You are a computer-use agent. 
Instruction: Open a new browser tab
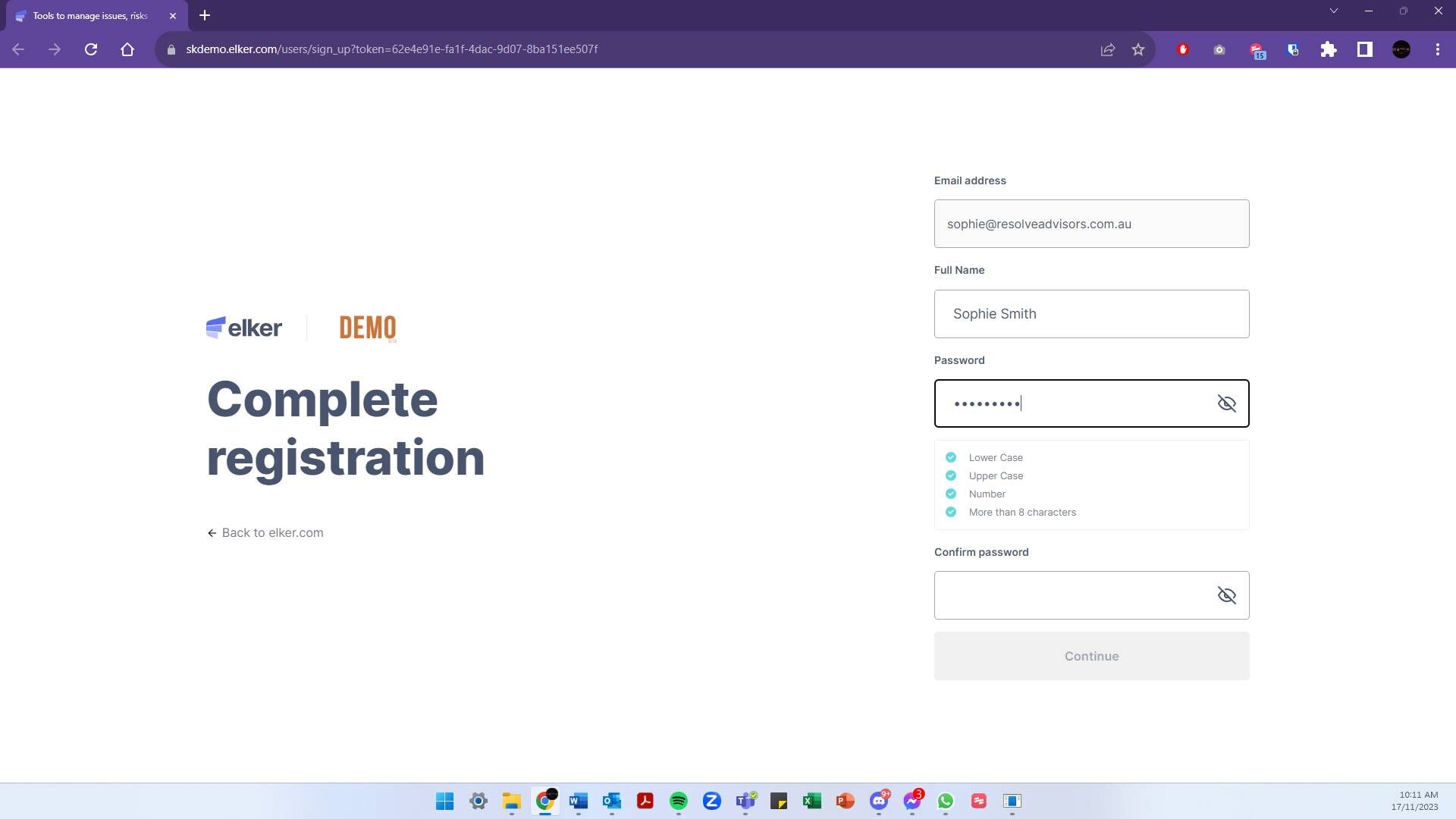click(x=205, y=15)
